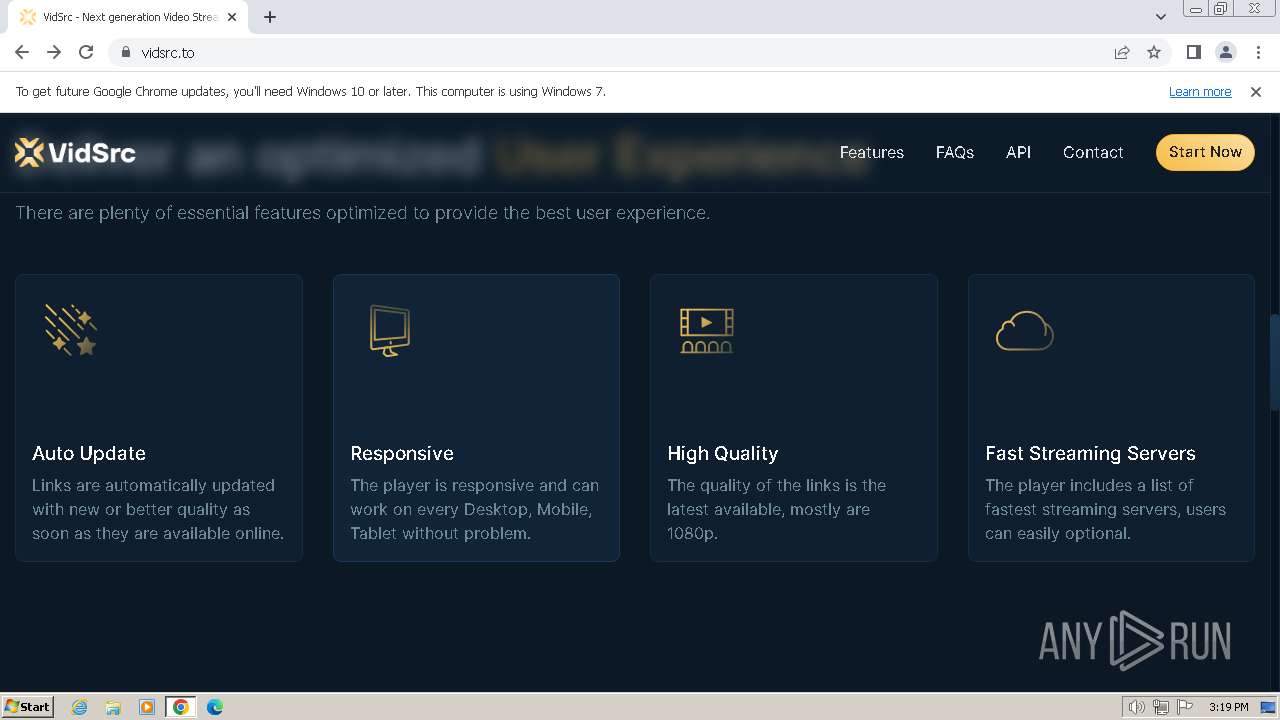Image resolution: width=1280 pixels, height=720 pixels.
Task: Click the Responsive monitor icon
Action: (x=389, y=330)
